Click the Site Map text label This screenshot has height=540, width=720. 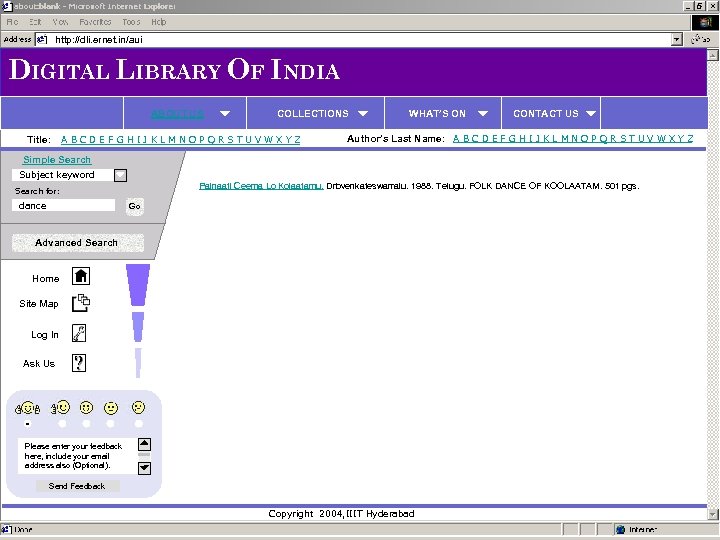click(39, 304)
